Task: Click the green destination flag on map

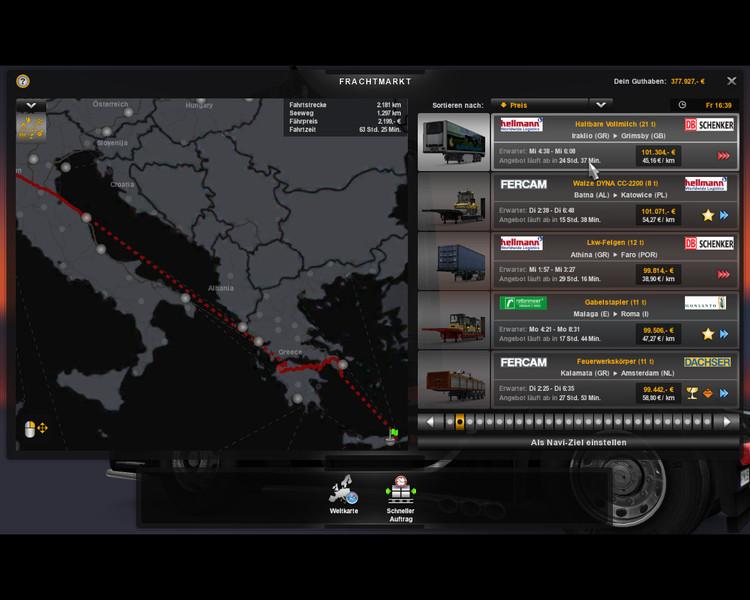Action: click(393, 433)
